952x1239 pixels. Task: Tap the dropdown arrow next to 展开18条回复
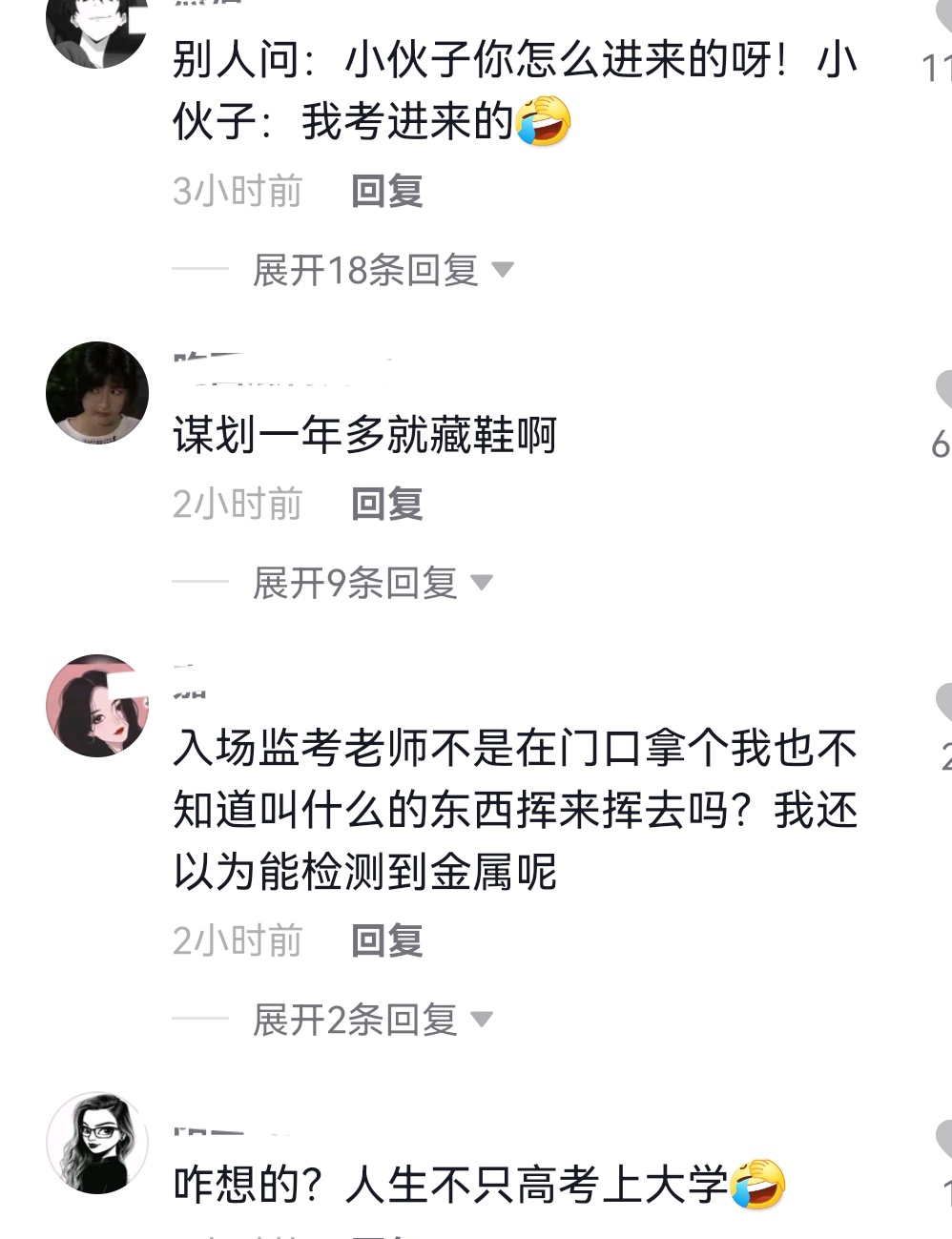(503, 271)
